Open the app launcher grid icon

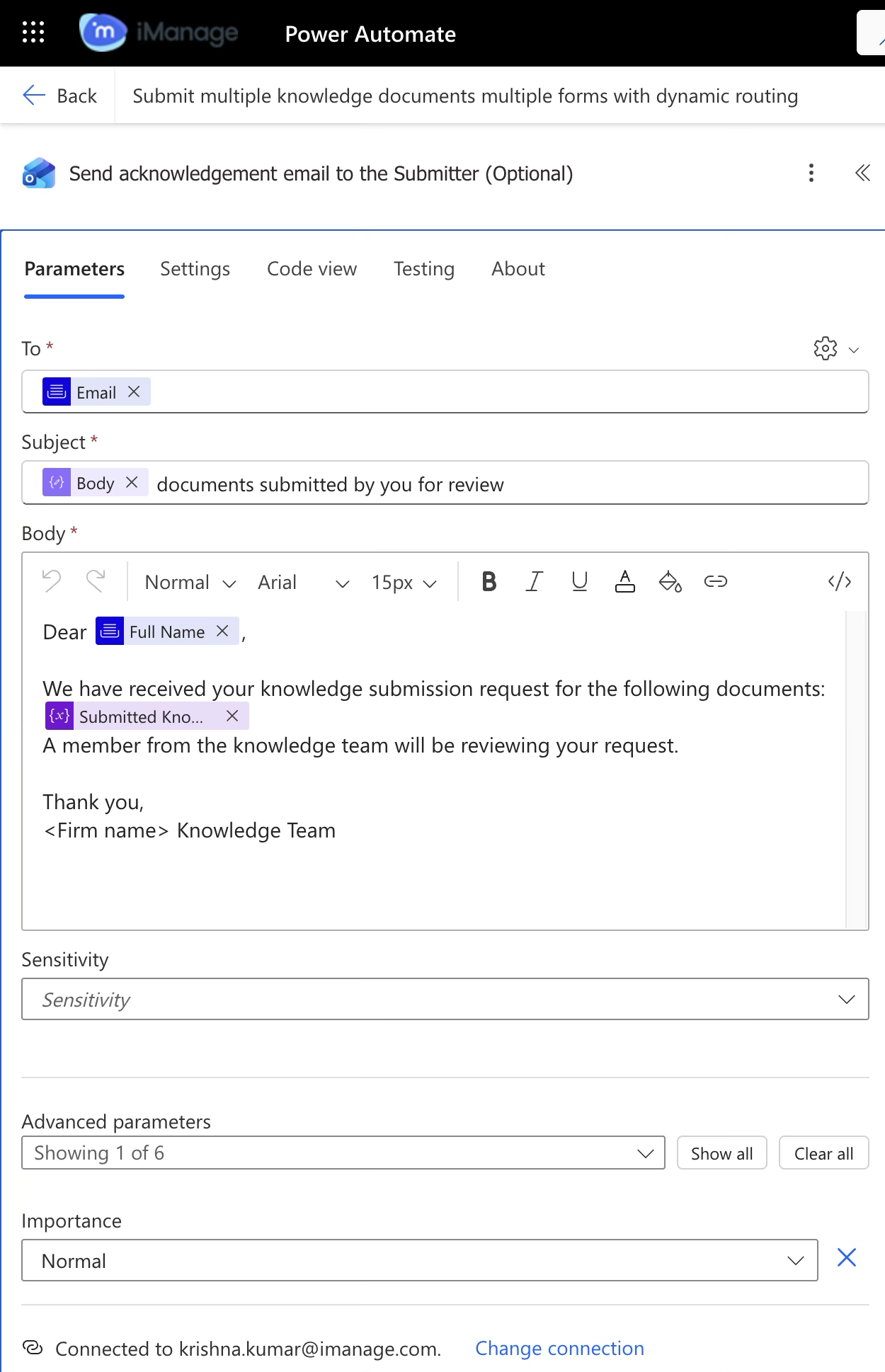click(x=33, y=33)
